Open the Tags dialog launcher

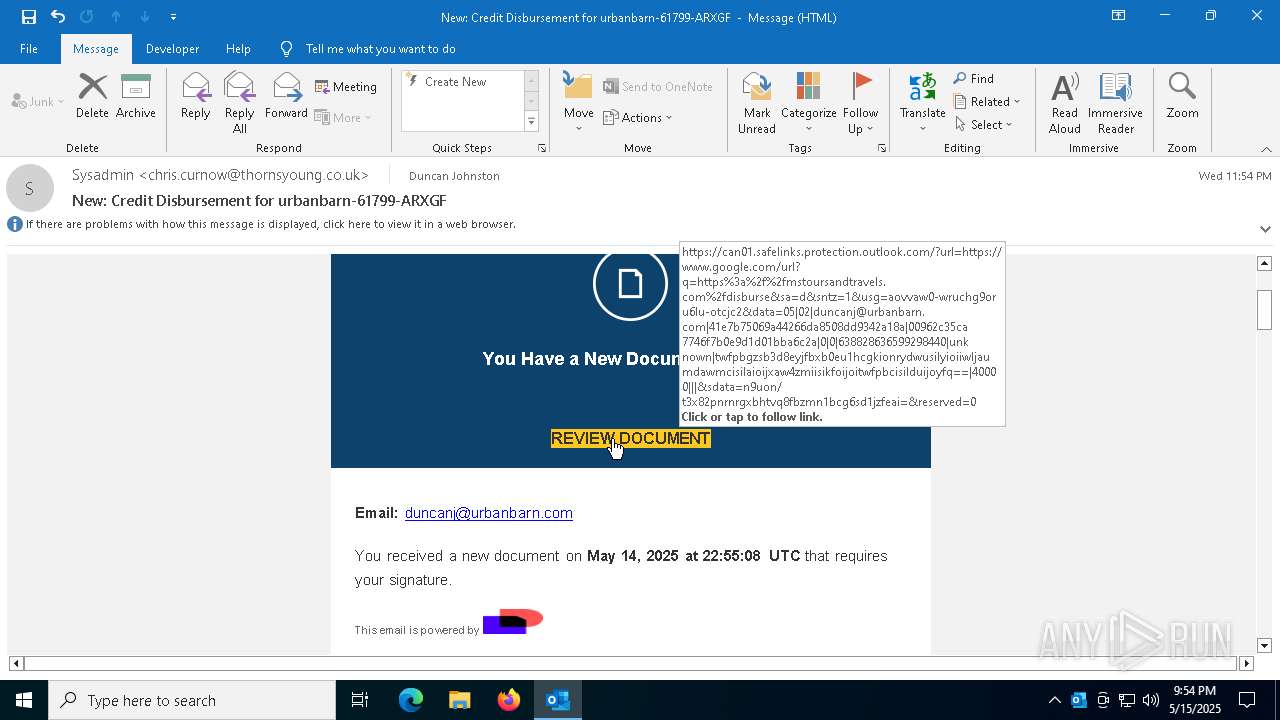point(882,148)
